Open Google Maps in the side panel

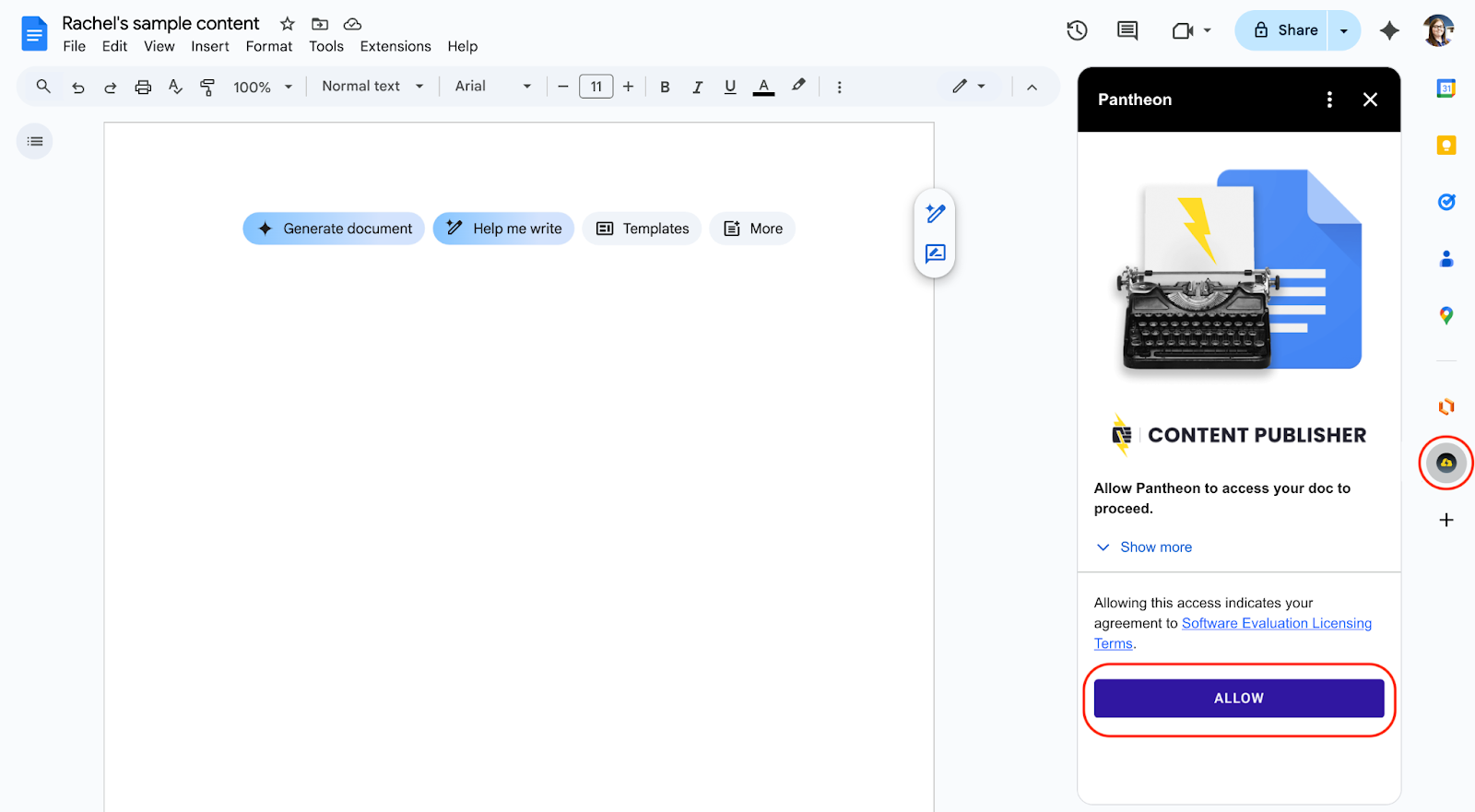coord(1445,315)
